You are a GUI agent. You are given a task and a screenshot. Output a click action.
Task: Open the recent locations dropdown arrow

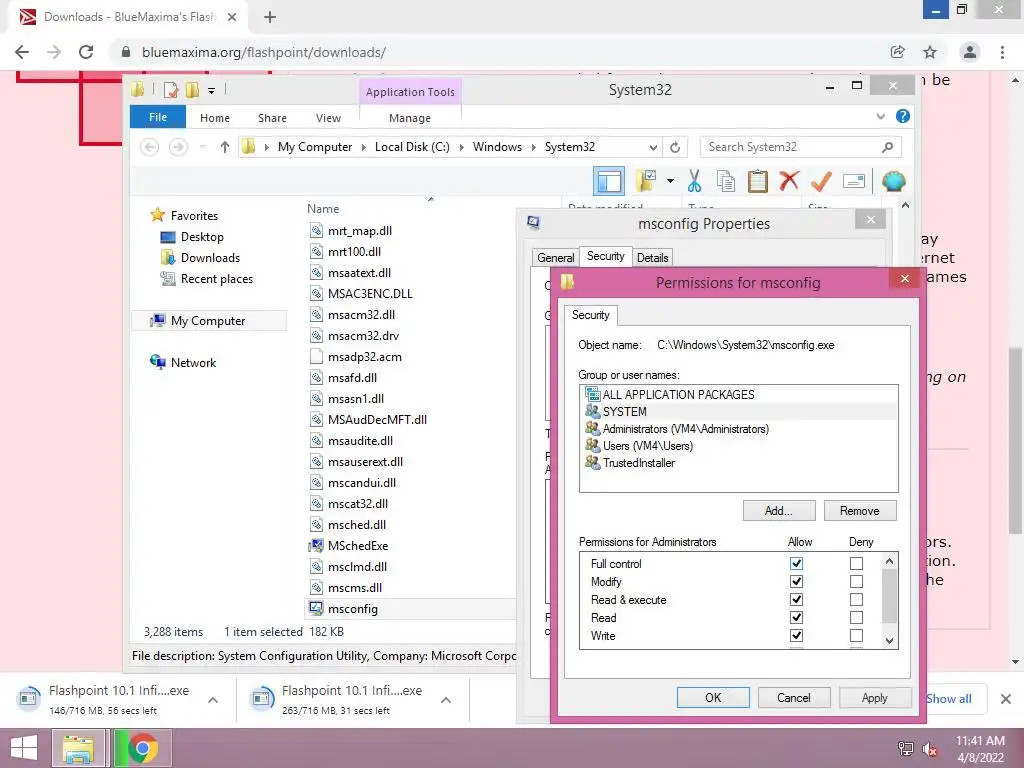202,147
